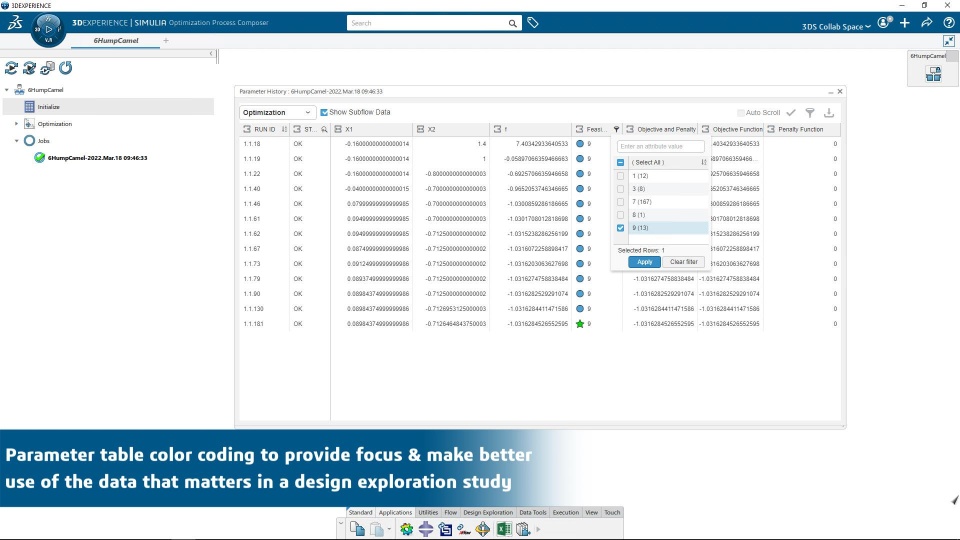
Task: Expand the Optimization tree node
Action: [x=17, y=124]
